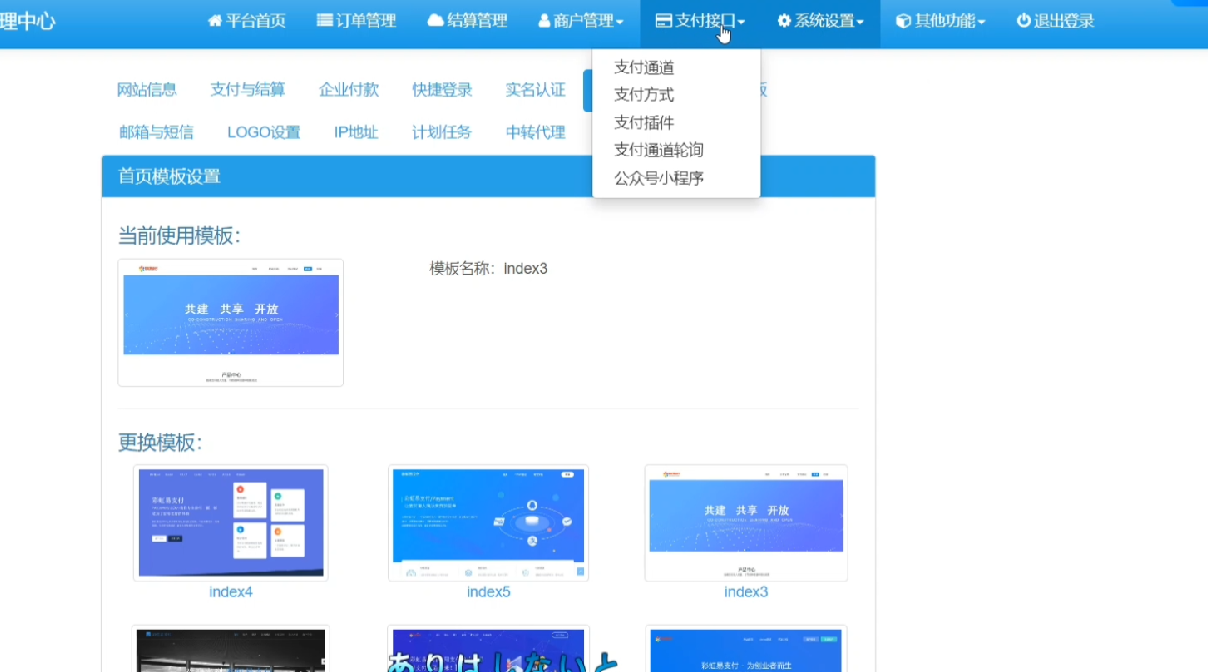The height and width of the screenshot is (672, 1208).
Task: Click the current template index3 preview image
Action: click(x=231, y=322)
